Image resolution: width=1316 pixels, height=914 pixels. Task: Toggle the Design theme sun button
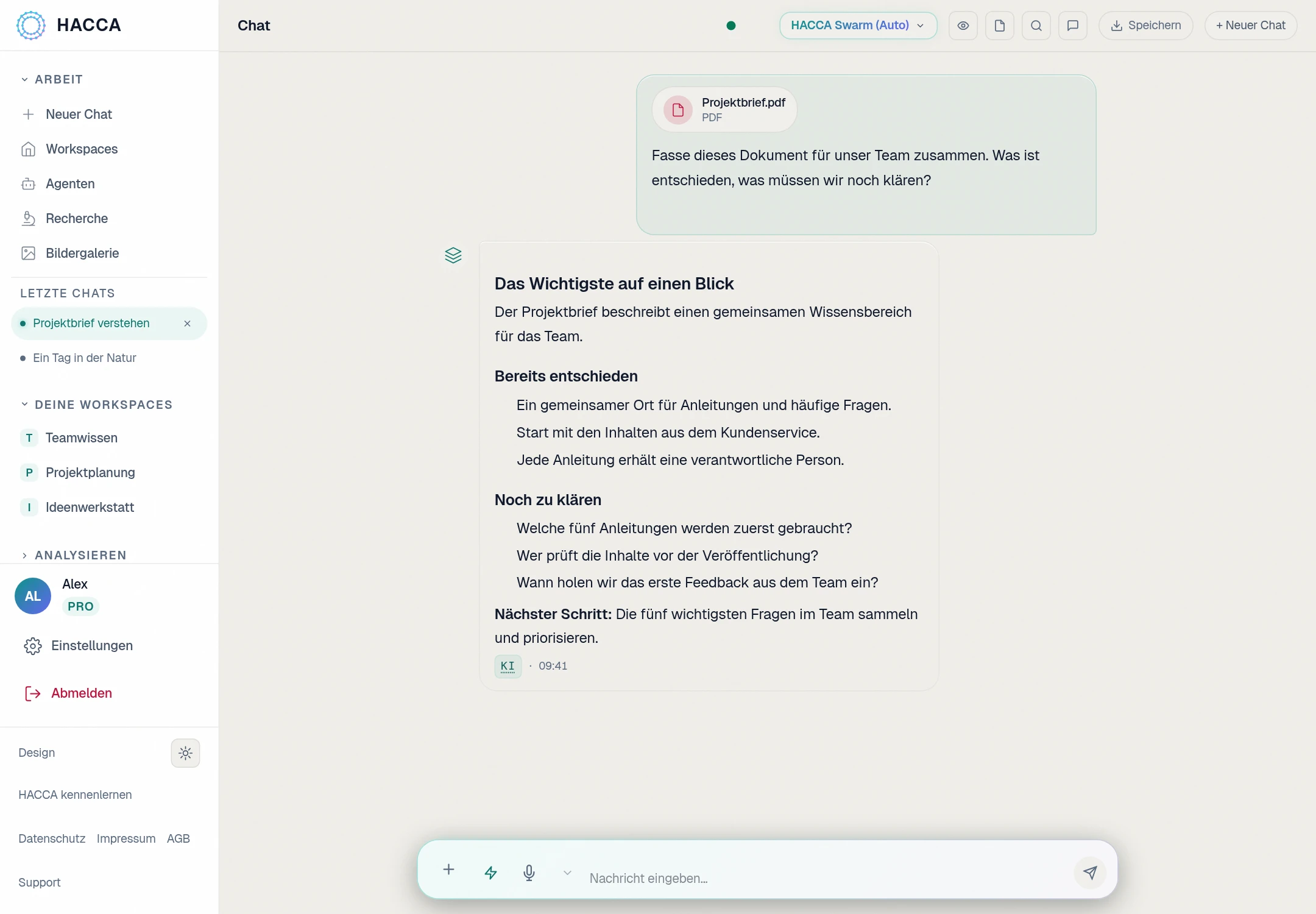coord(186,753)
